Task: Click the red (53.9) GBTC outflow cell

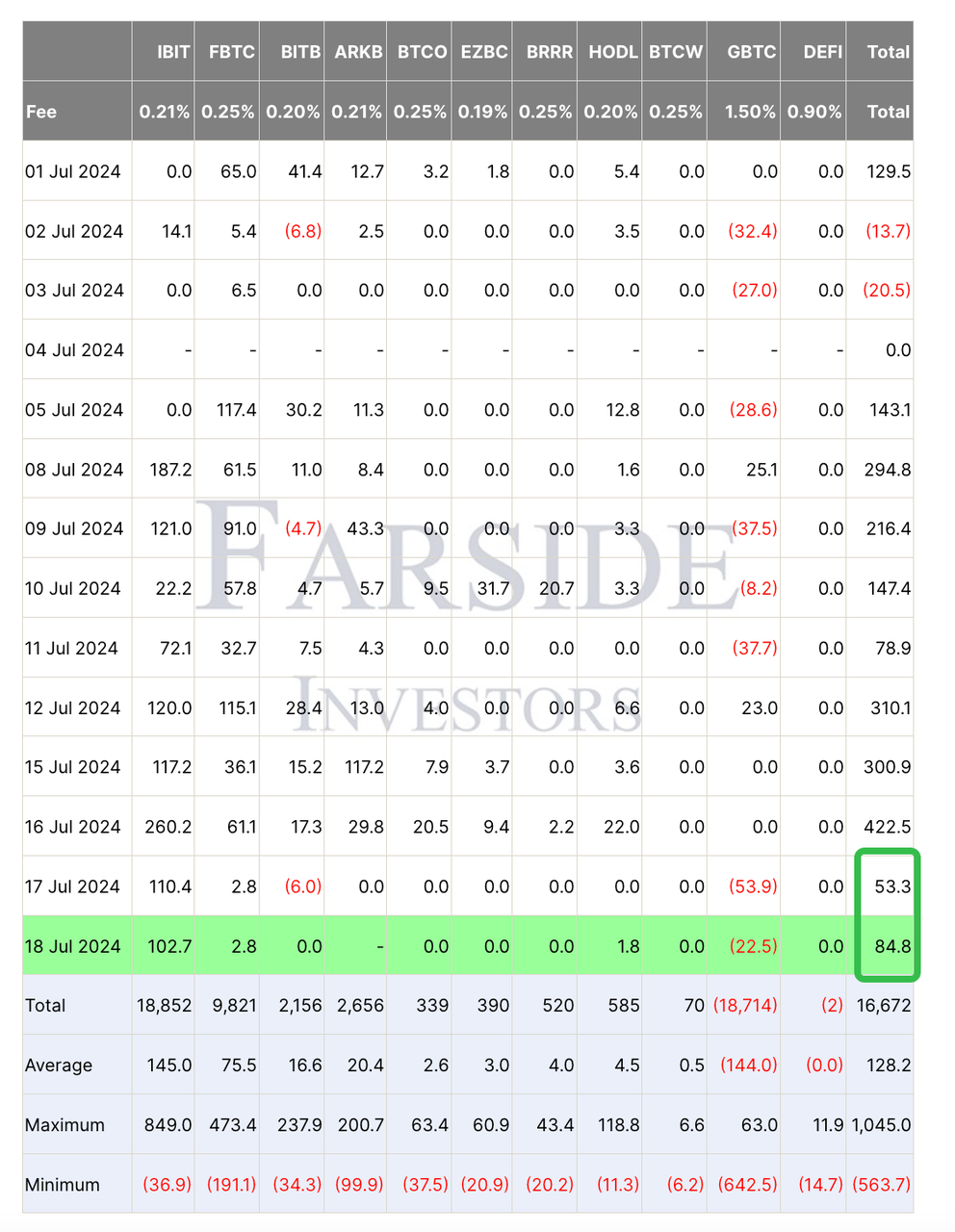Action: click(755, 886)
